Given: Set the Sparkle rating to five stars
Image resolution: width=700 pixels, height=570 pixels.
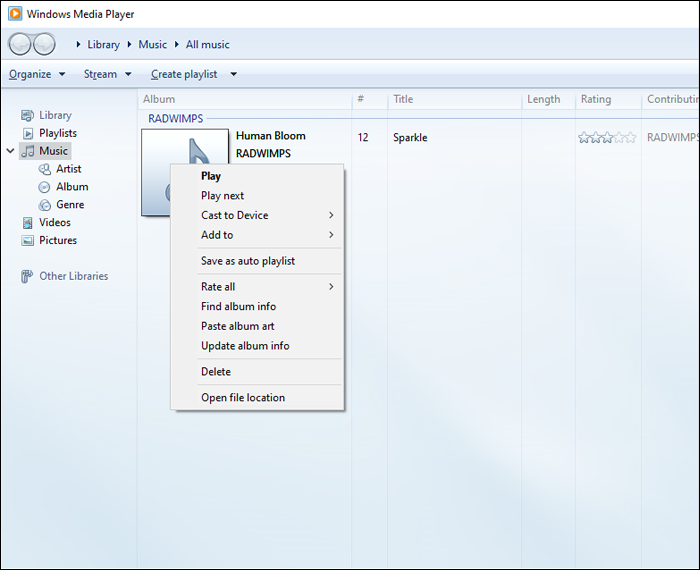Looking at the screenshot, I should click(x=631, y=137).
